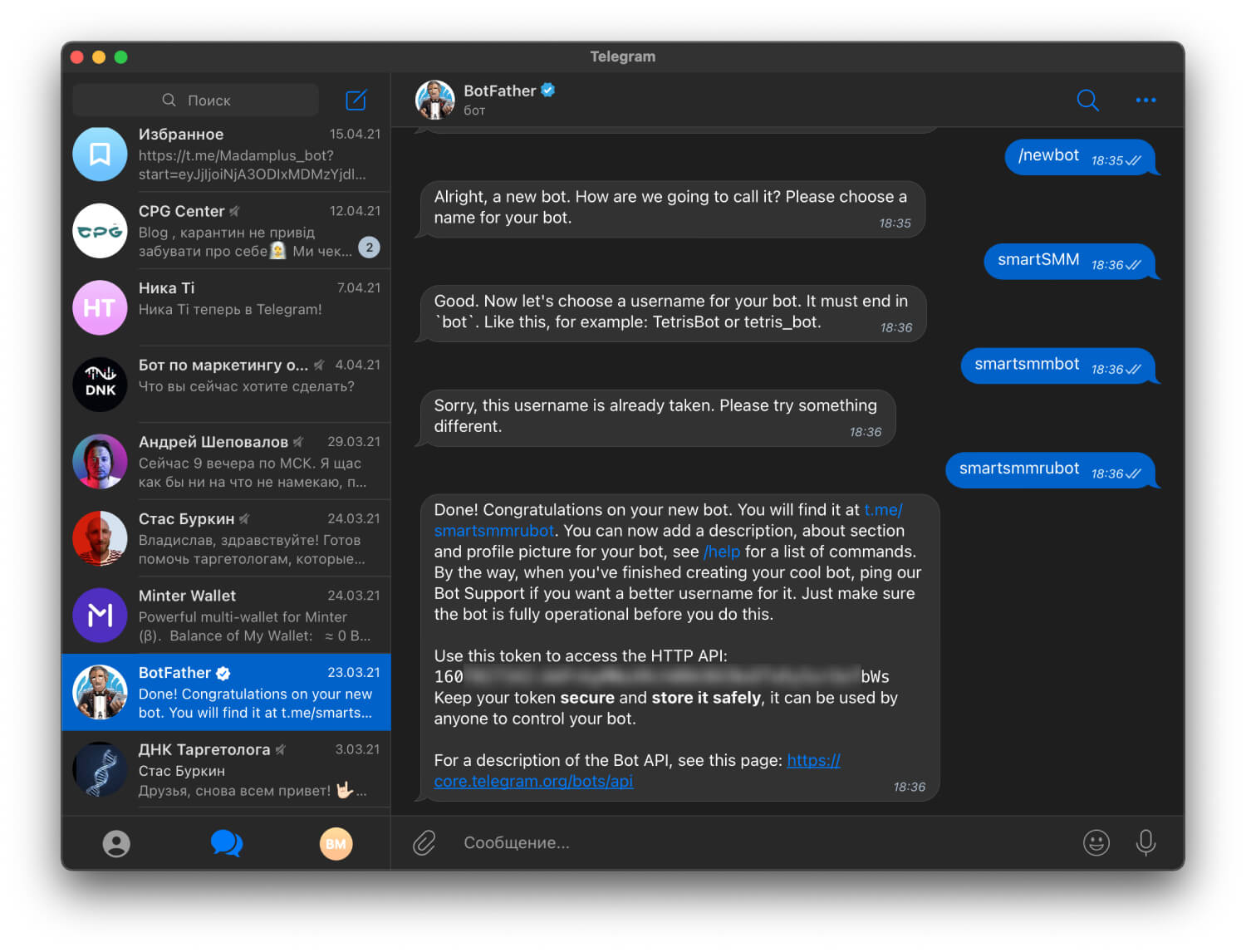Open settings via BM profile avatar
1246x952 pixels.
point(336,843)
